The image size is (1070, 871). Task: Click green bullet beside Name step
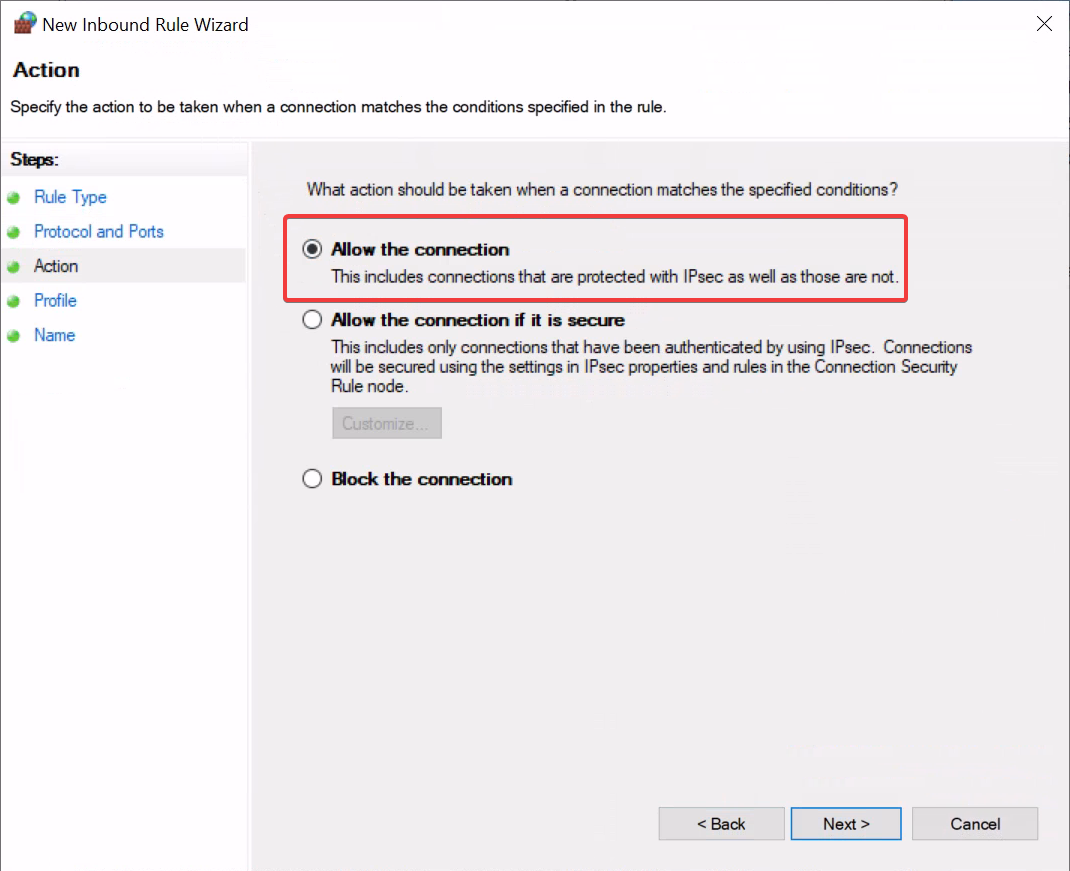click(x=14, y=336)
